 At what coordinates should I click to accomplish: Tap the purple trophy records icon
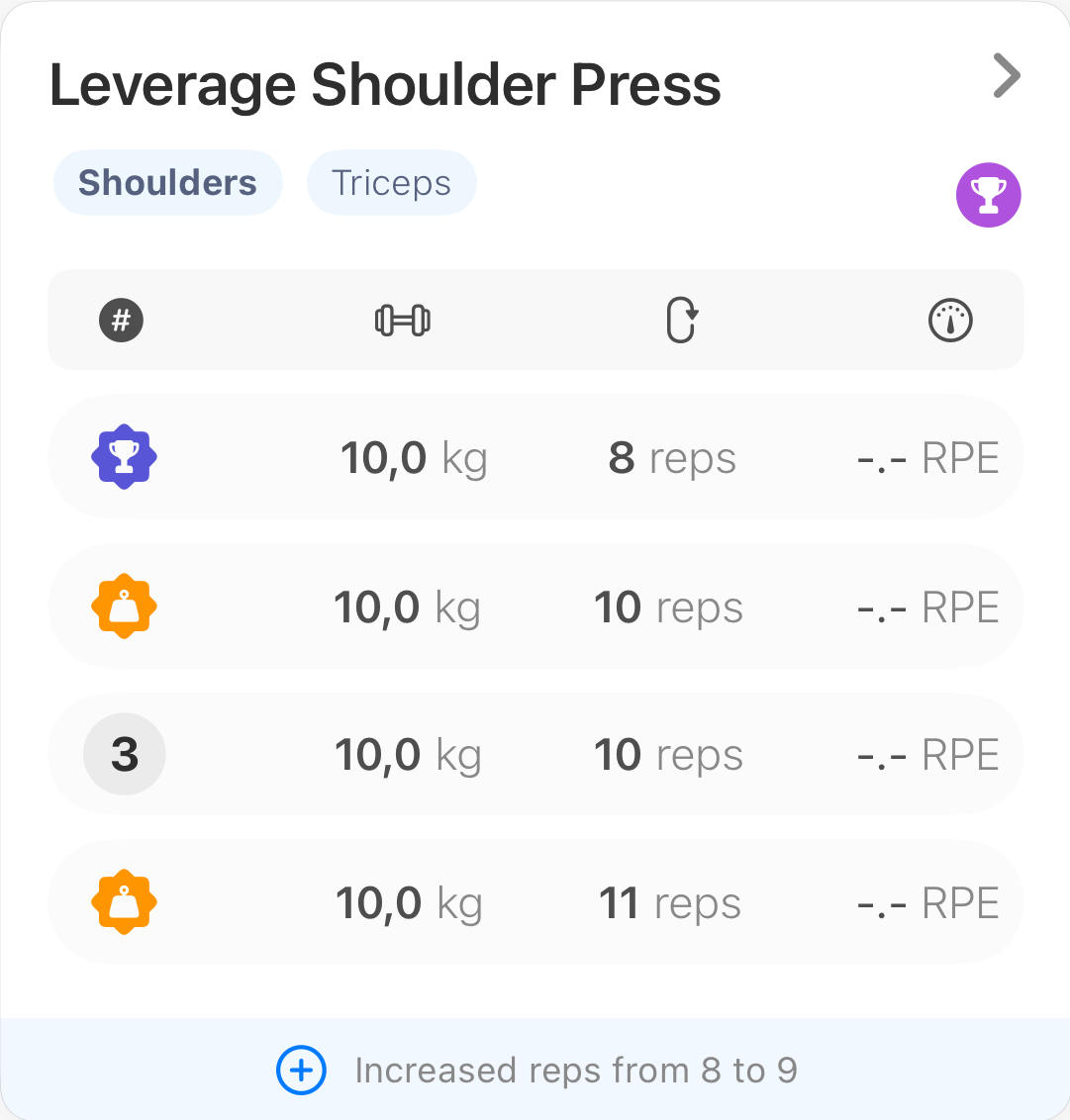[x=988, y=195]
